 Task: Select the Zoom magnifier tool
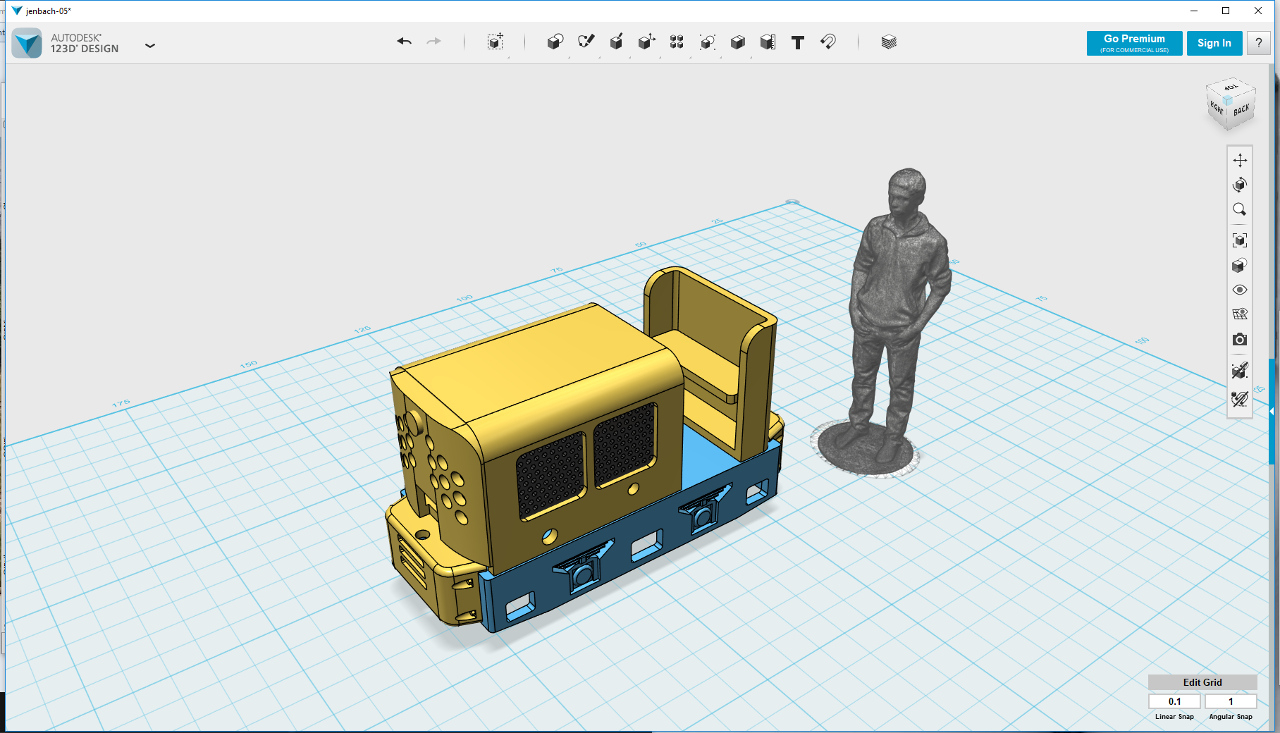(x=1240, y=210)
